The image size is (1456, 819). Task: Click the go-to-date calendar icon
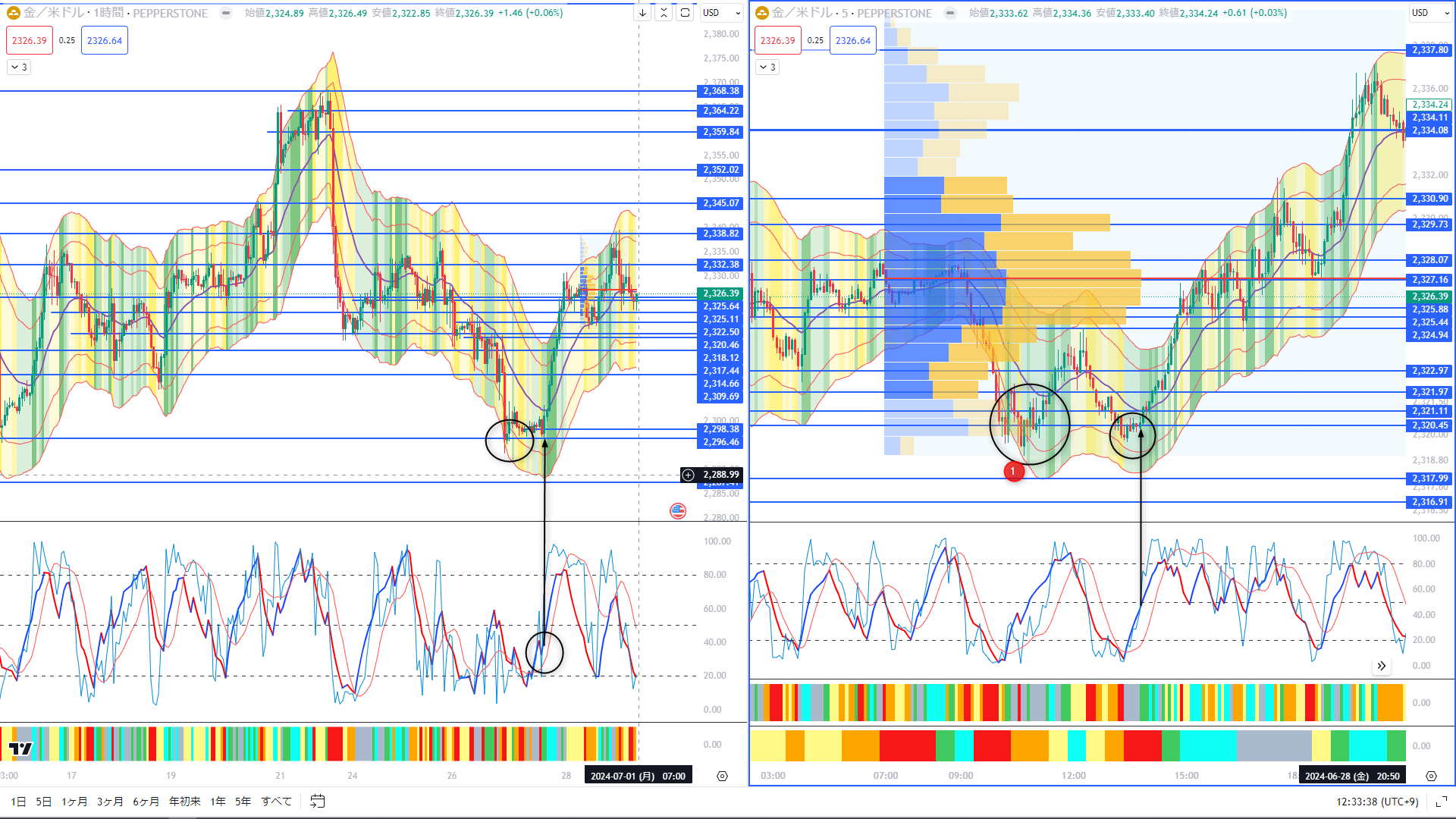click(x=317, y=801)
